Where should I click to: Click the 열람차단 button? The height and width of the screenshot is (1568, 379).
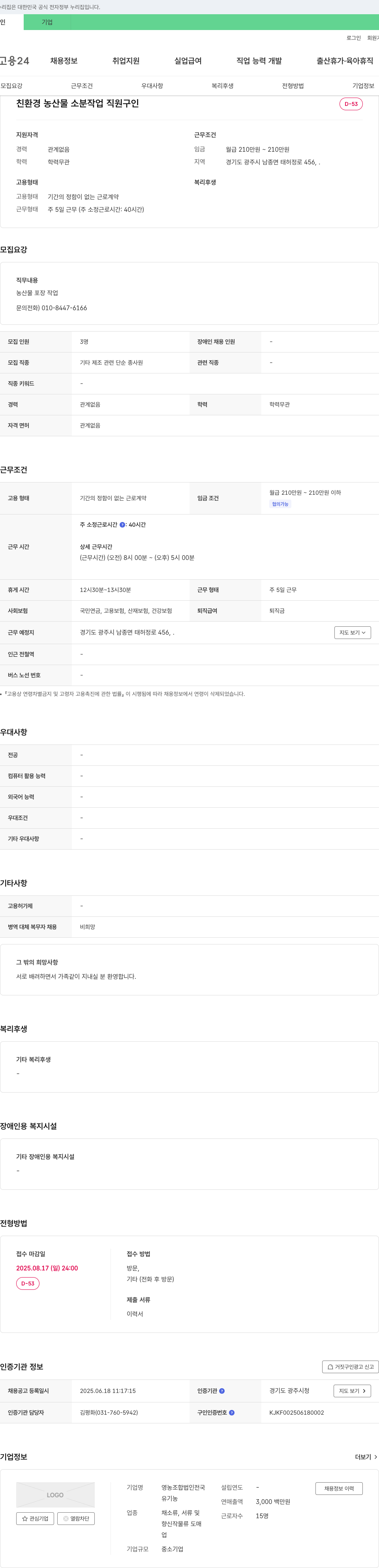click(x=76, y=1519)
